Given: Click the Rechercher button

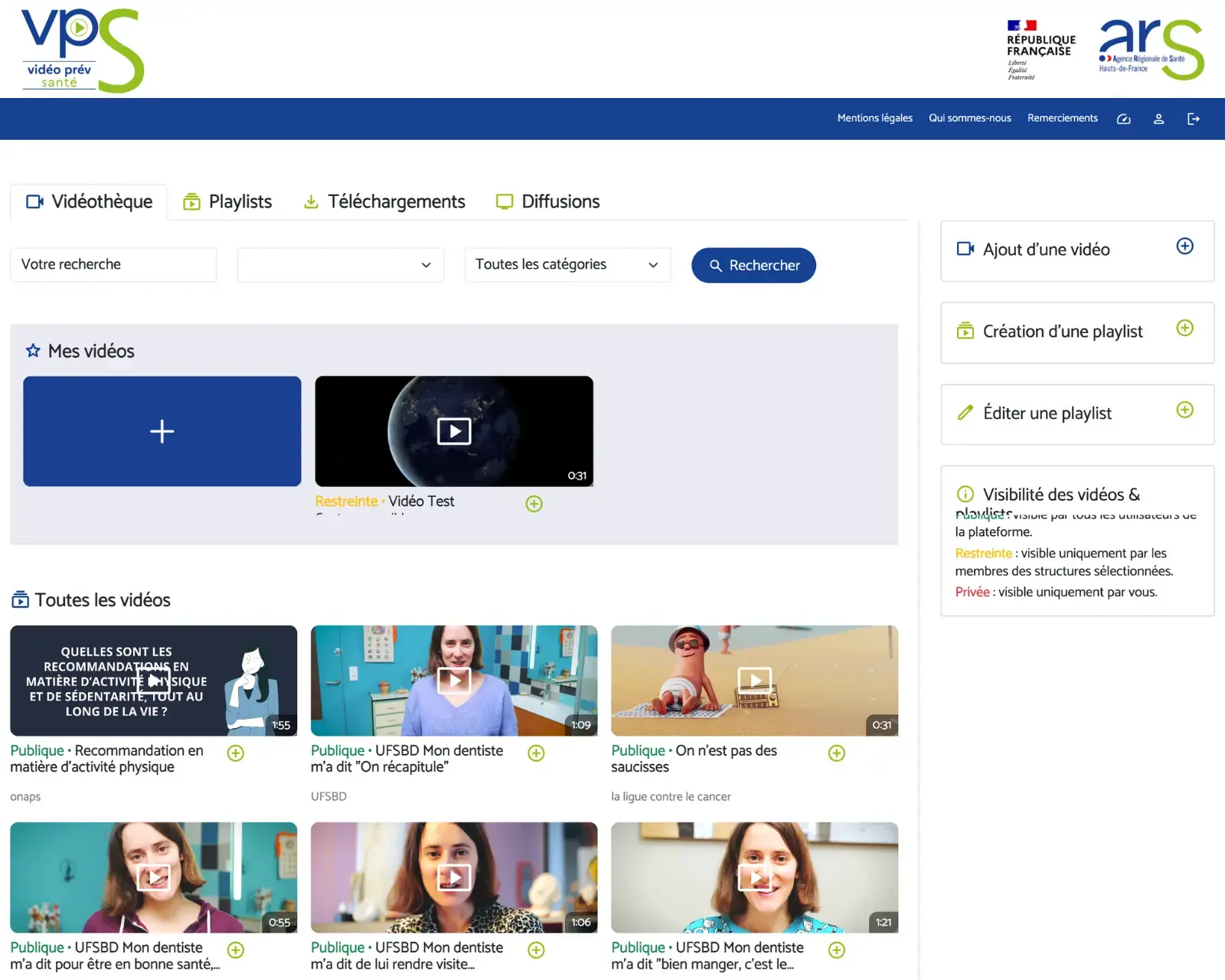Looking at the screenshot, I should (753, 266).
